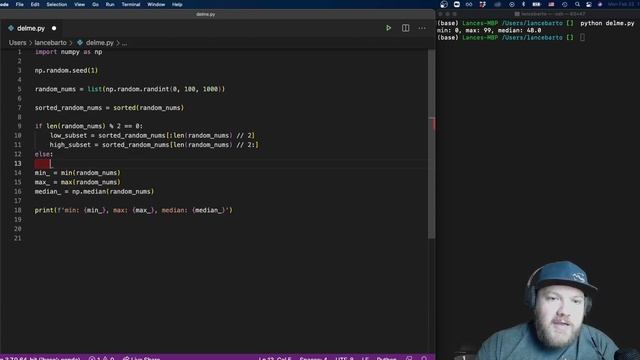
Task: Open the View menu
Action: click(79, 4)
